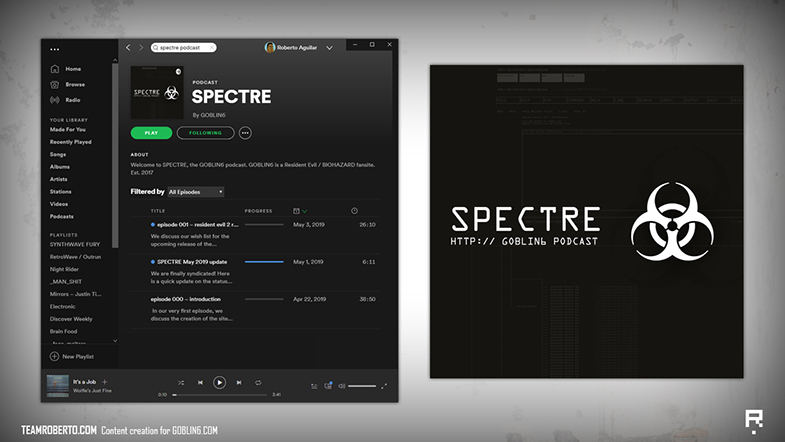The width and height of the screenshot is (785, 442).
Task: Click the SPECTRE podcast cover thumbnail
Action: pos(157,93)
